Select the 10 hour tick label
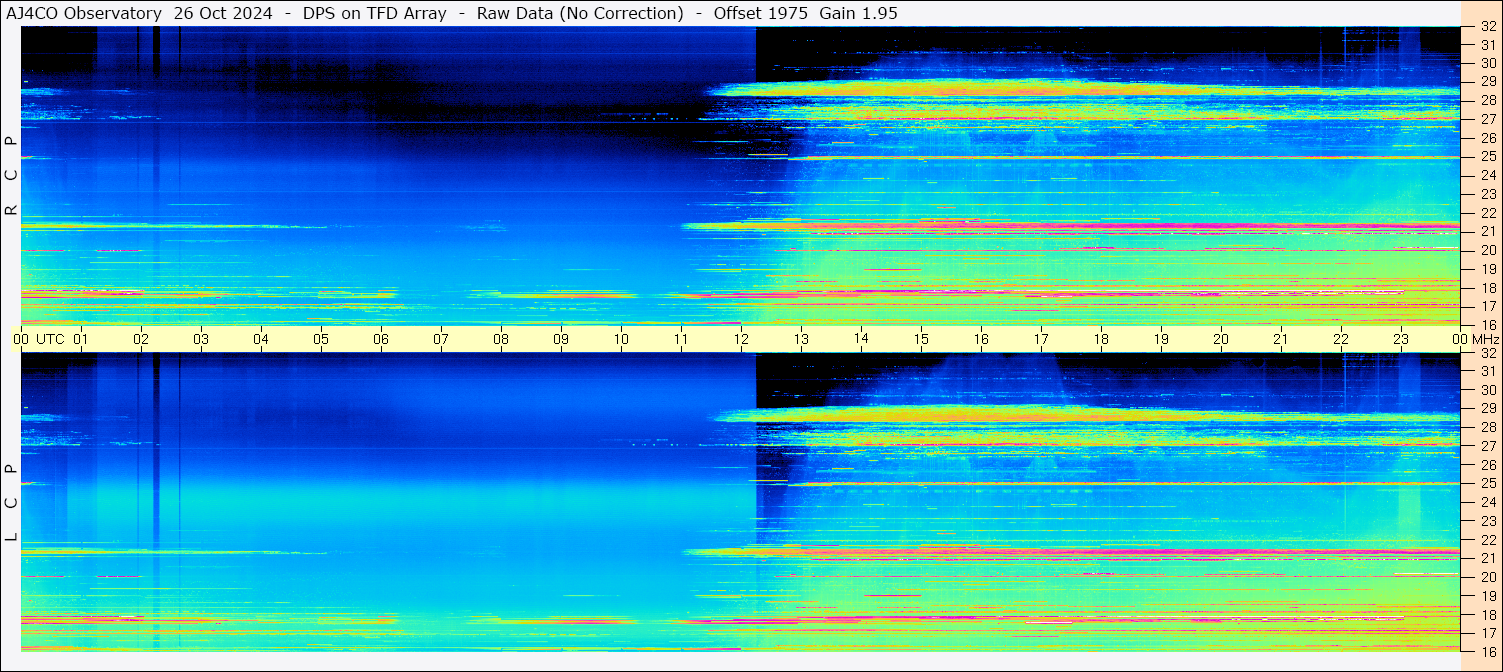Screen dimensions: 1503x672 [x=621, y=339]
